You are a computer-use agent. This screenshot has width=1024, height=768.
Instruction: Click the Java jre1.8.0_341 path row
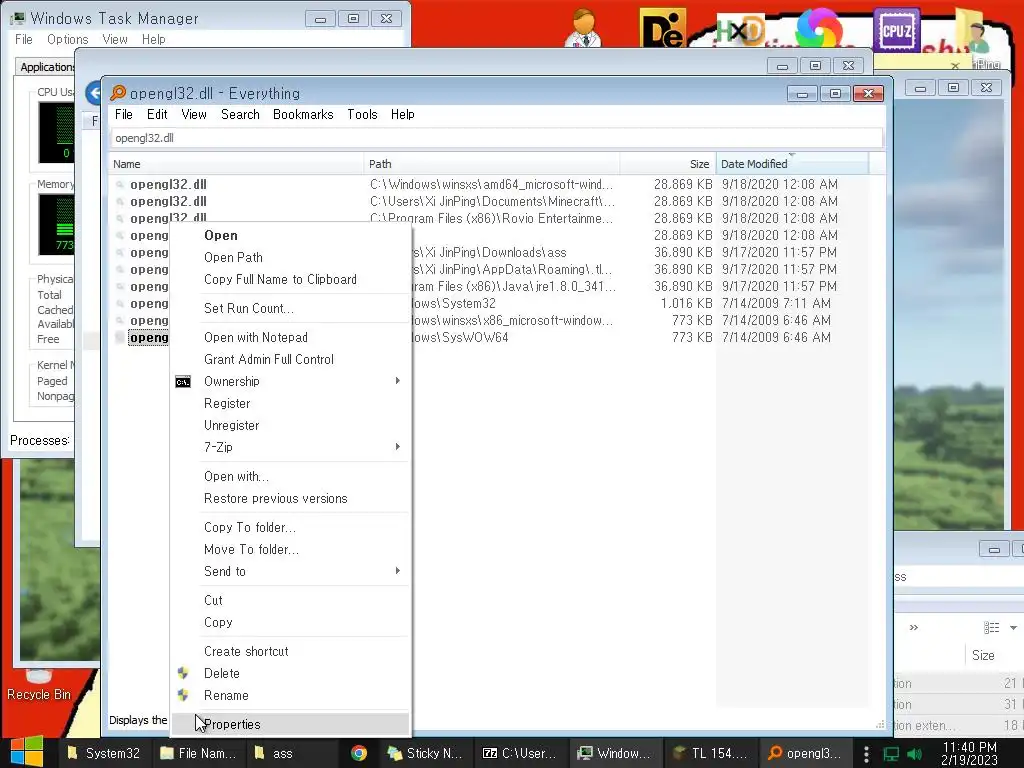515,286
